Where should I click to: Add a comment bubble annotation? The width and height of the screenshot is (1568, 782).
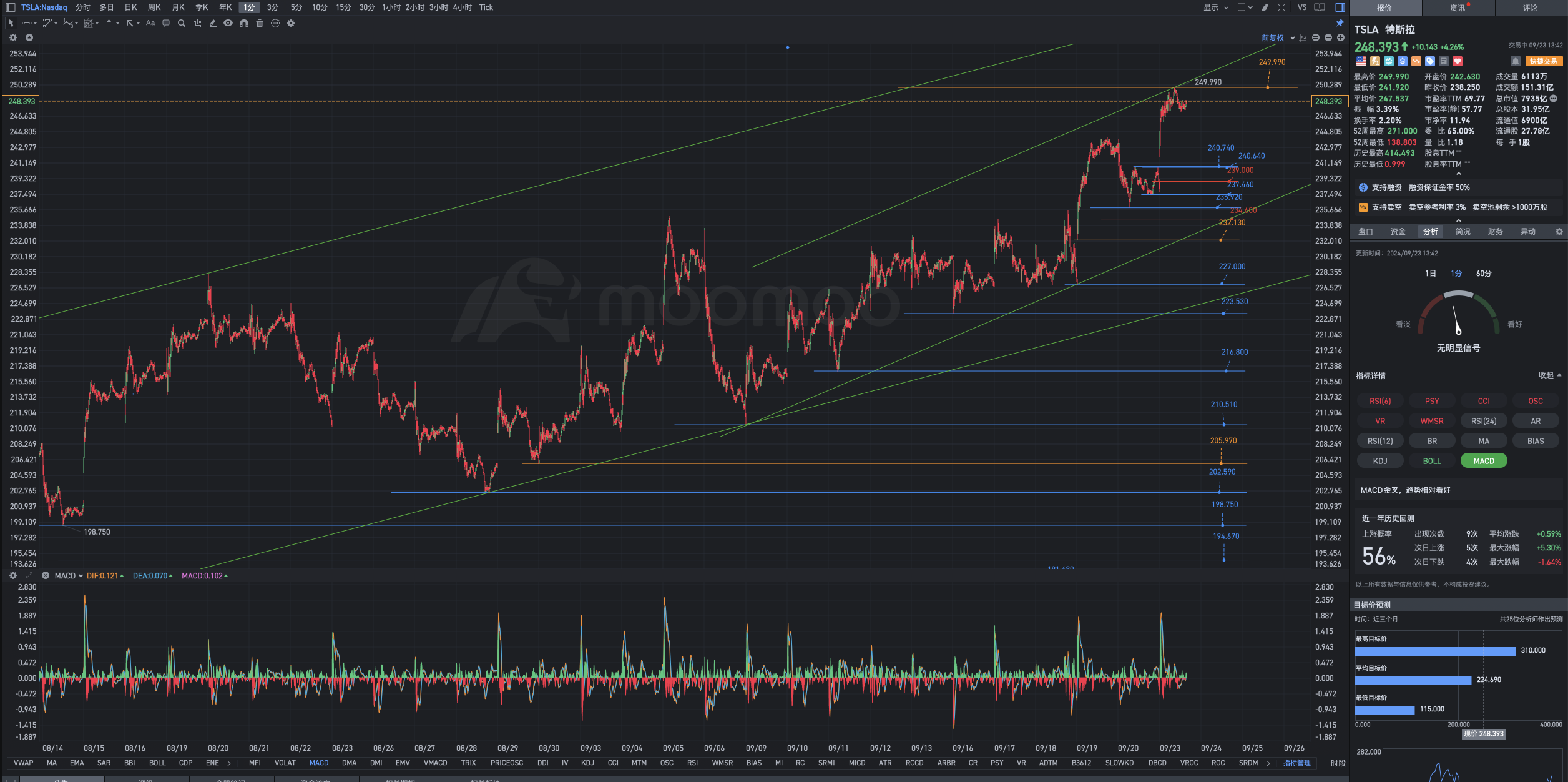coord(166,23)
